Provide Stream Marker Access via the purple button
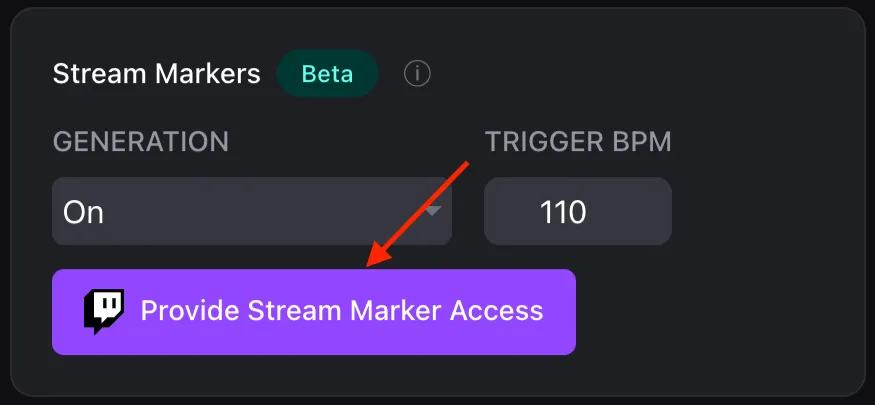The width and height of the screenshot is (875, 405). tap(314, 312)
